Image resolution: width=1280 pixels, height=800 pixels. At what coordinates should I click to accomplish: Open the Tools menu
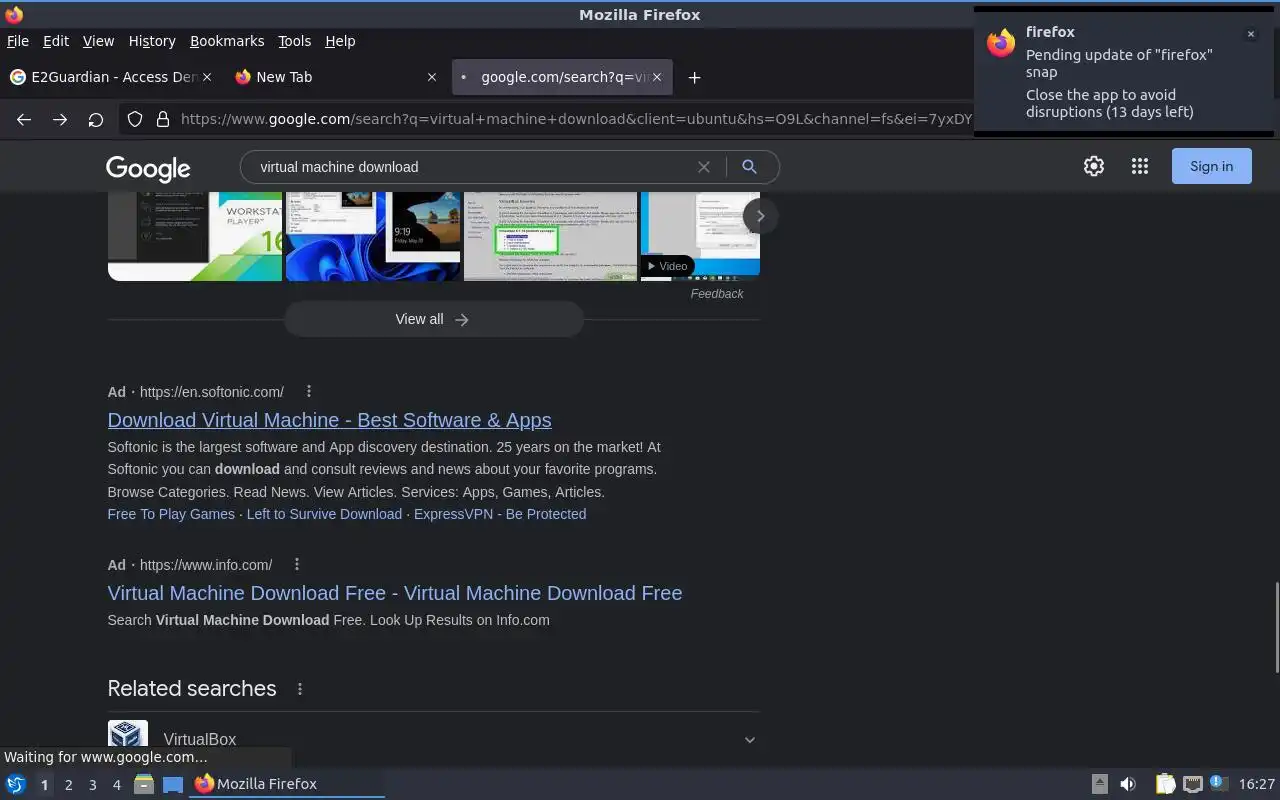(294, 41)
